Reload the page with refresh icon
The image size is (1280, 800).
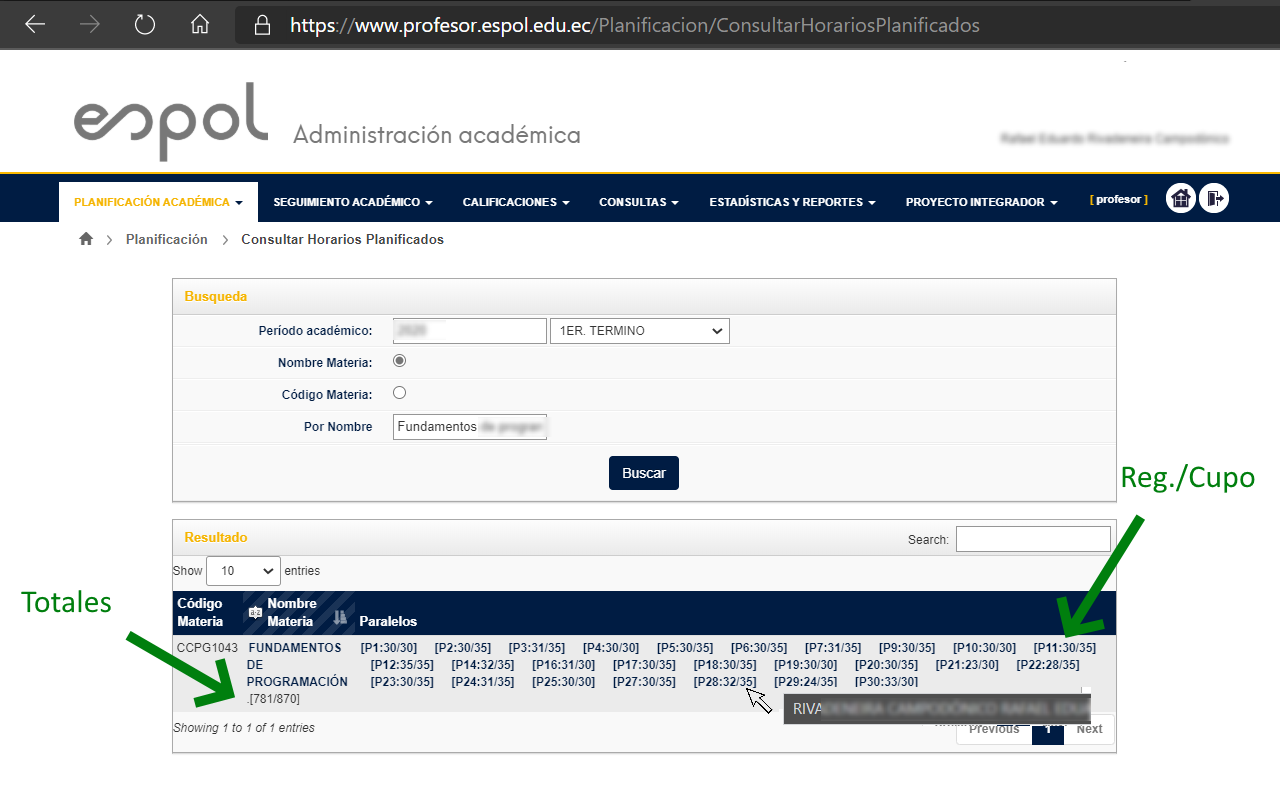click(145, 25)
